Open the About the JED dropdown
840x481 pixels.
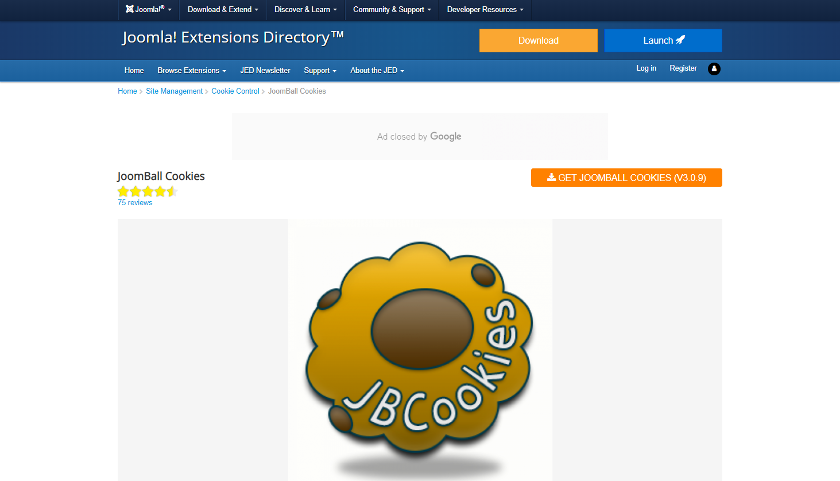point(377,70)
